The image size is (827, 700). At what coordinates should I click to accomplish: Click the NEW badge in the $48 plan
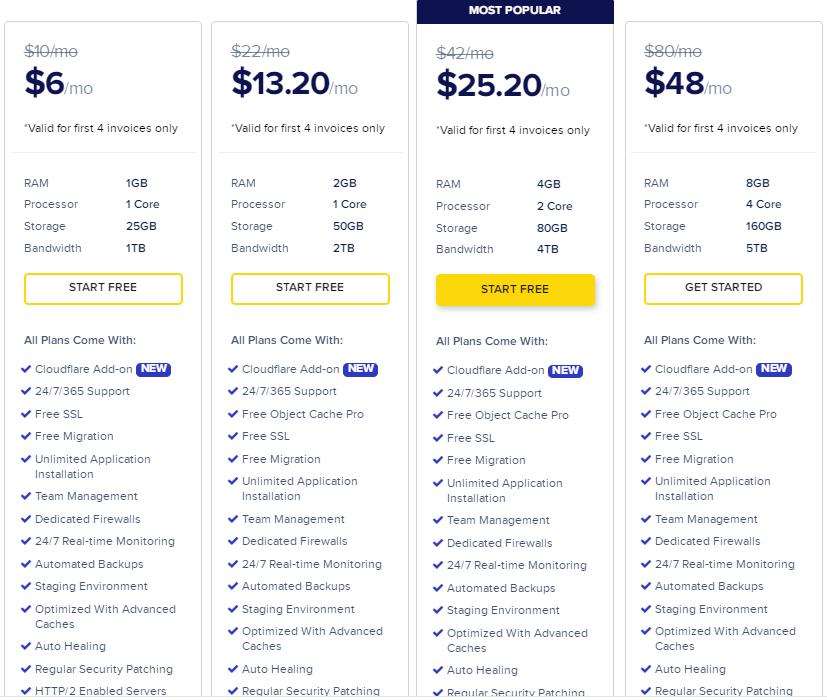point(773,369)
